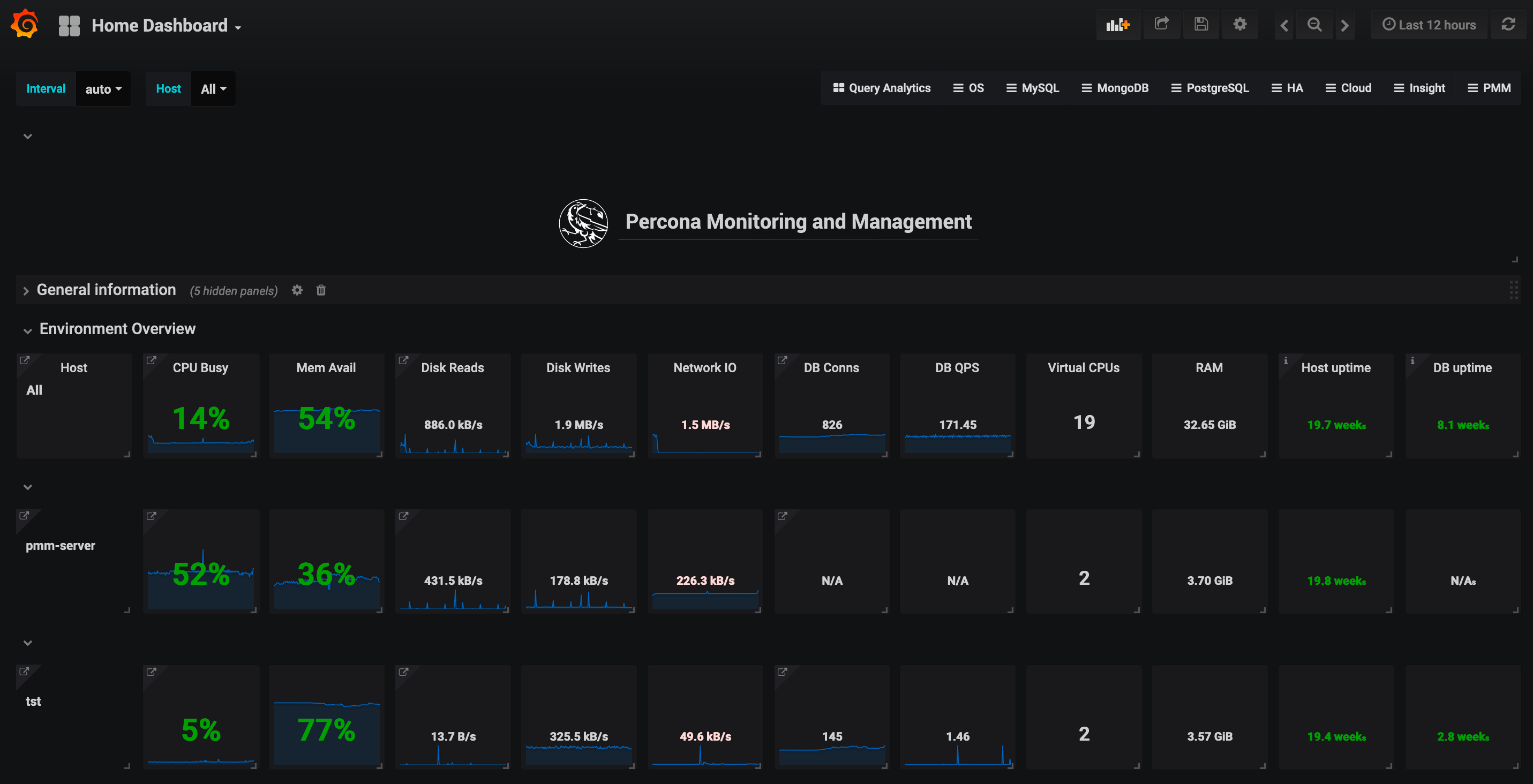This screenshot has width=1533, height=784.
Task: Open the PMM menu
Action: pyautogui.click(x=1489, y=88)
